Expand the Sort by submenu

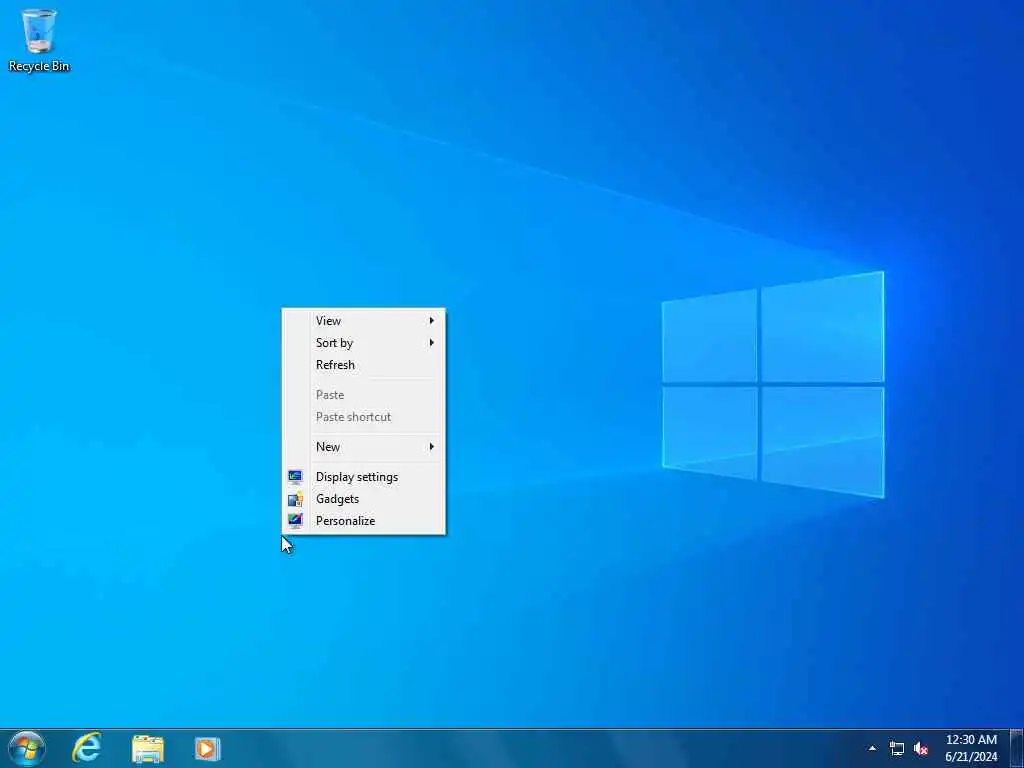[364, 343]
